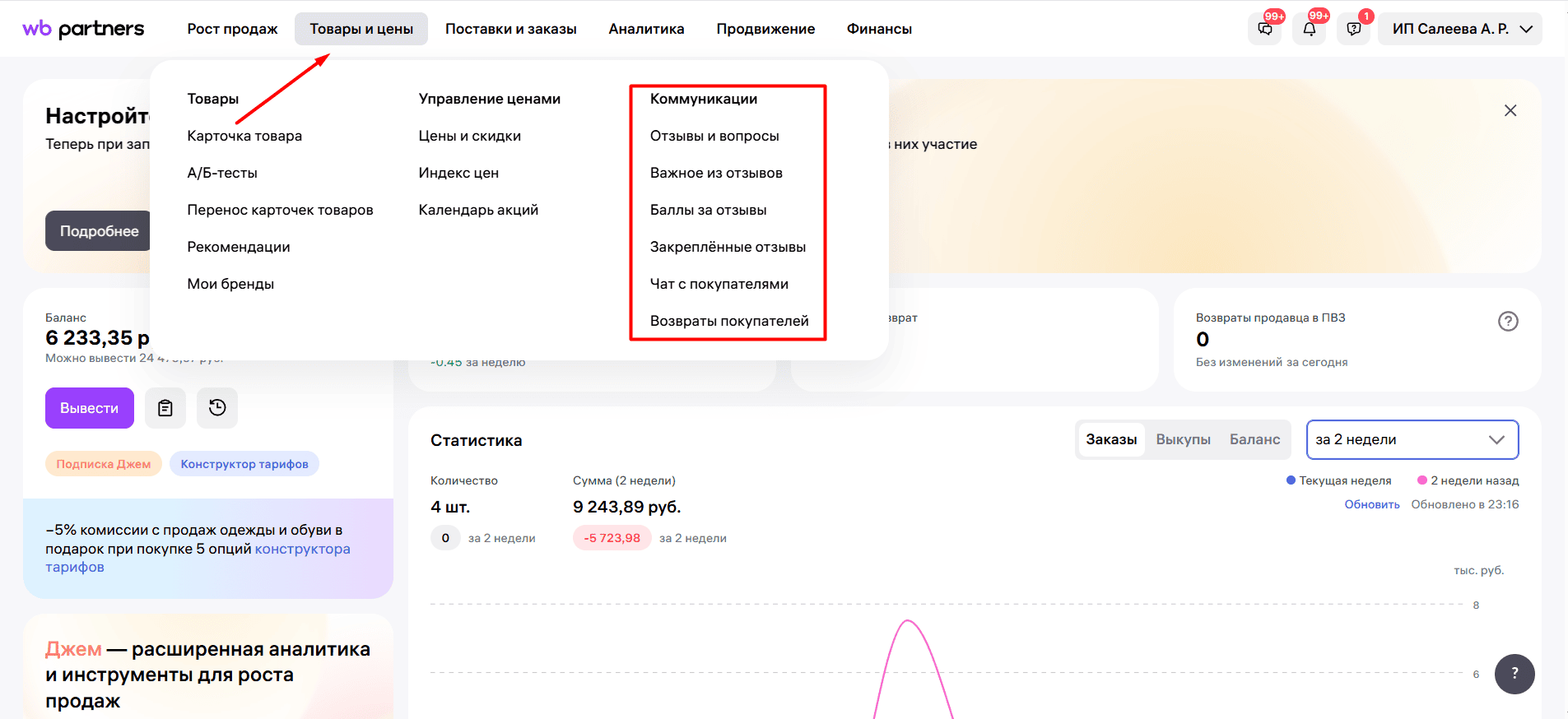Click Товары и цены menu item

click(361, 29)
